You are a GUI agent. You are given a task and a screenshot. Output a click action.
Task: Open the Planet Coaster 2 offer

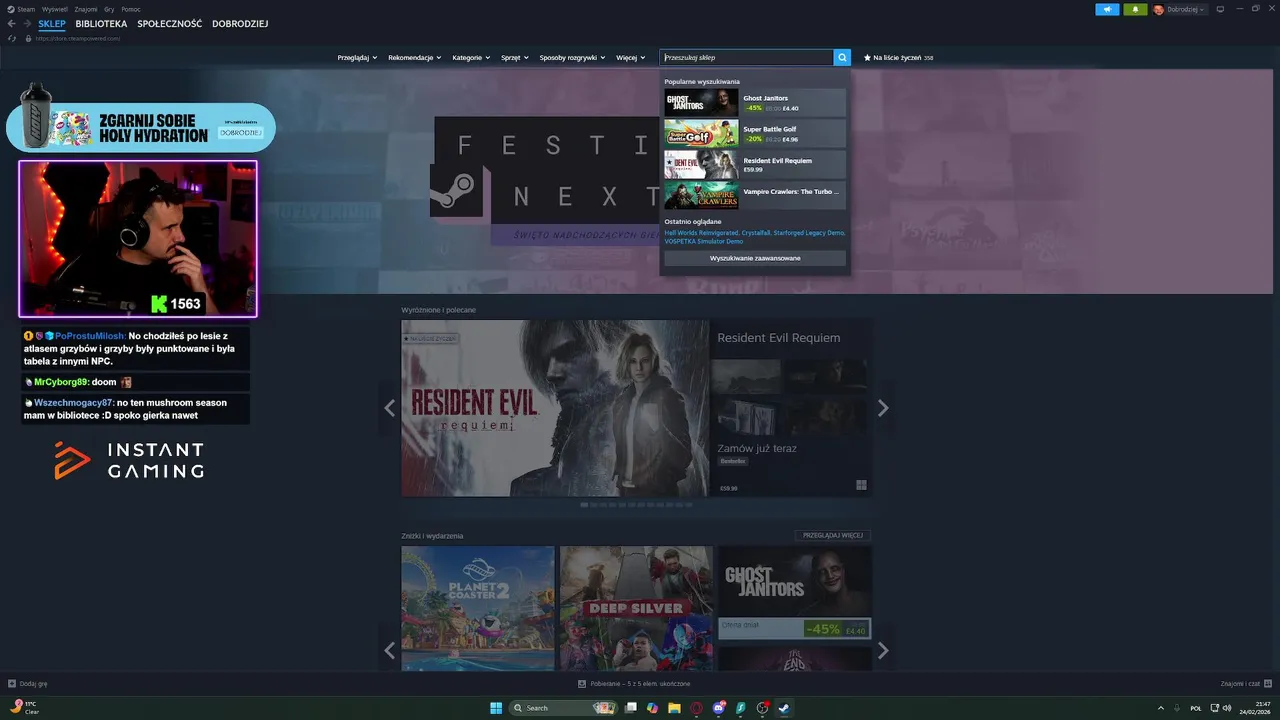tap(478, 608)
